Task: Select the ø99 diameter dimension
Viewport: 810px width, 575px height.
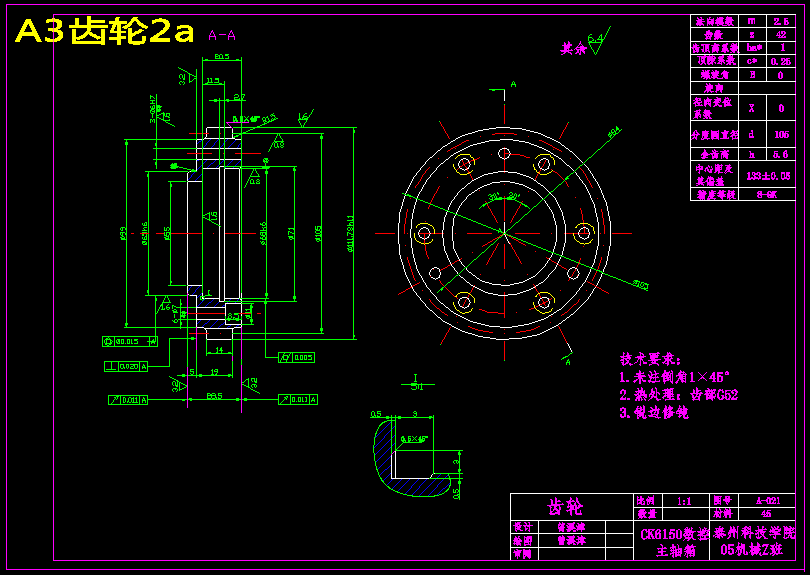Action: point(123,233)
